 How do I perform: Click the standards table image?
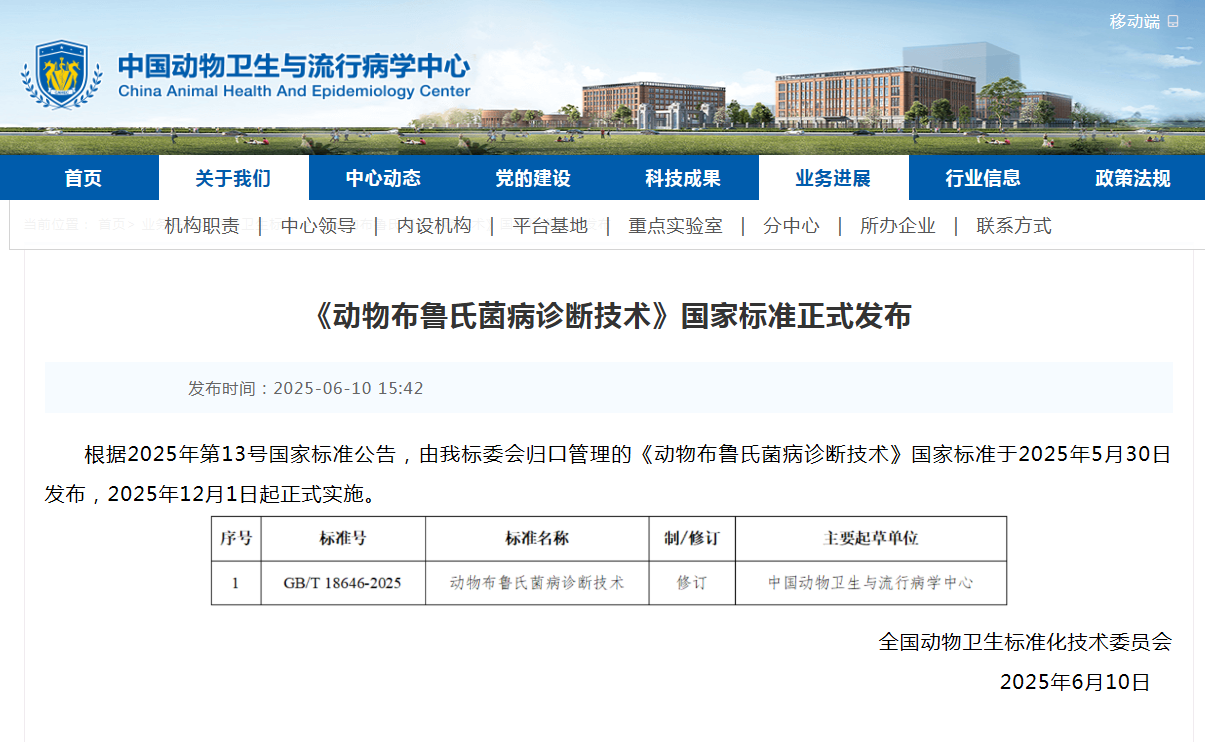pyautogui.click(x=608, y=560)
